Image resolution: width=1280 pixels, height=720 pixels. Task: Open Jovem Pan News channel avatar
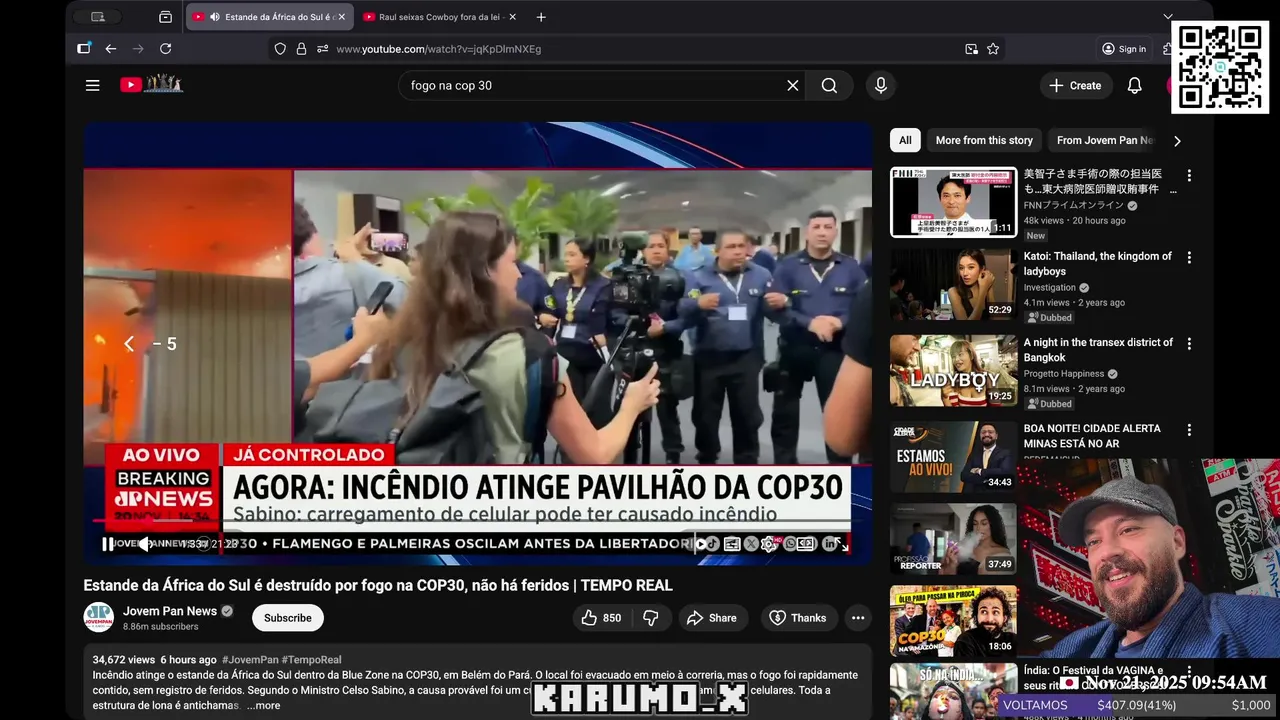(x=98, y=617)
